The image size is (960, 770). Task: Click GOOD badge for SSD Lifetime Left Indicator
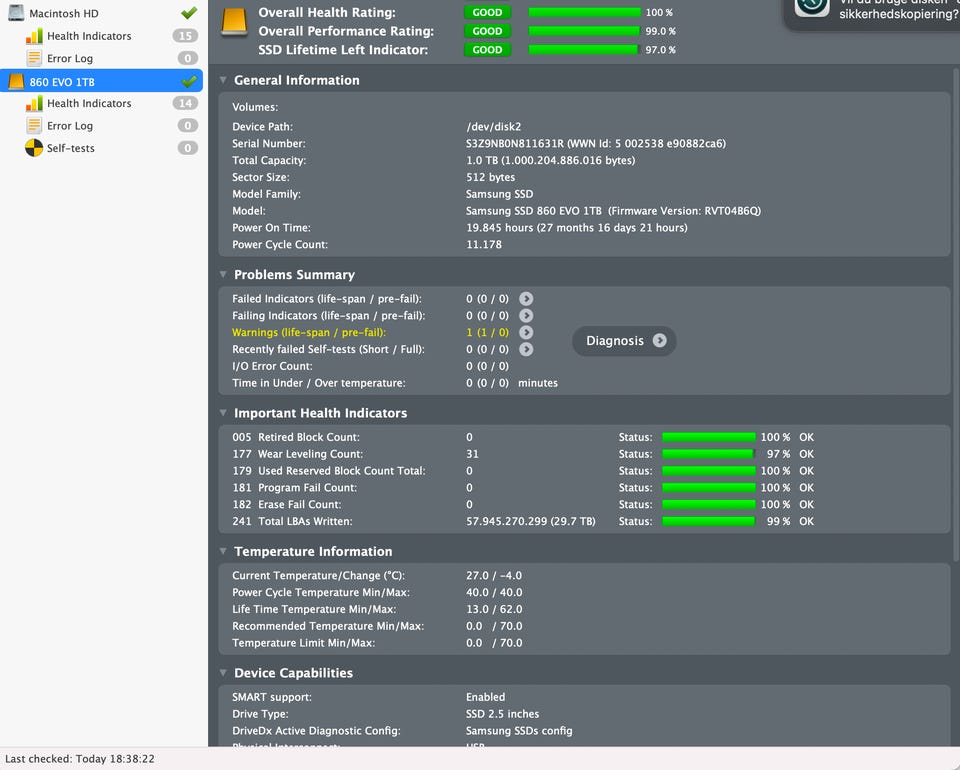(x=487, y=50)
